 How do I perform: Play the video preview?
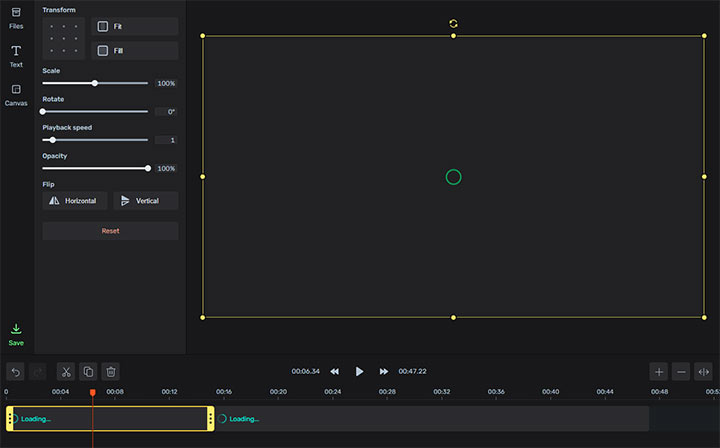tap(359, 371)
